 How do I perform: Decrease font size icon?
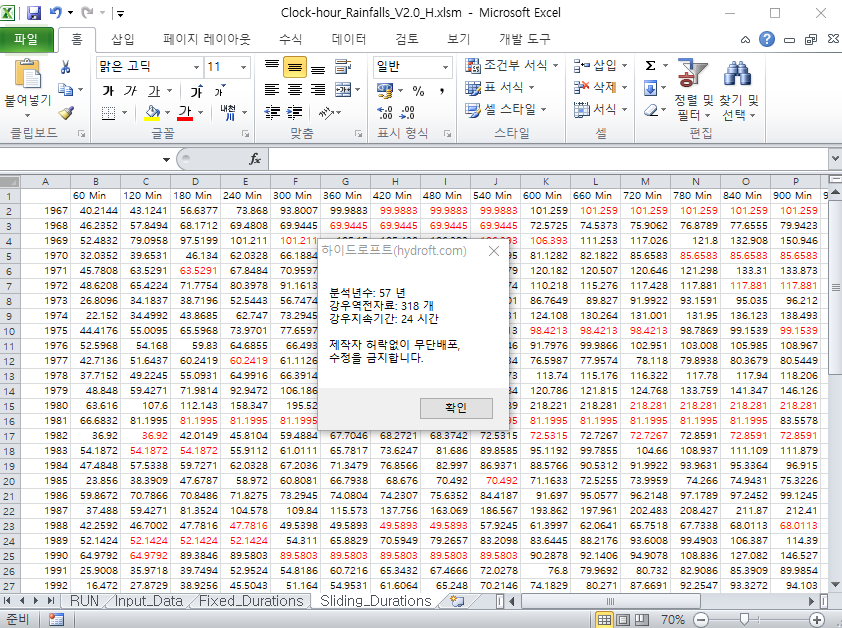click(x=220, y=91)
